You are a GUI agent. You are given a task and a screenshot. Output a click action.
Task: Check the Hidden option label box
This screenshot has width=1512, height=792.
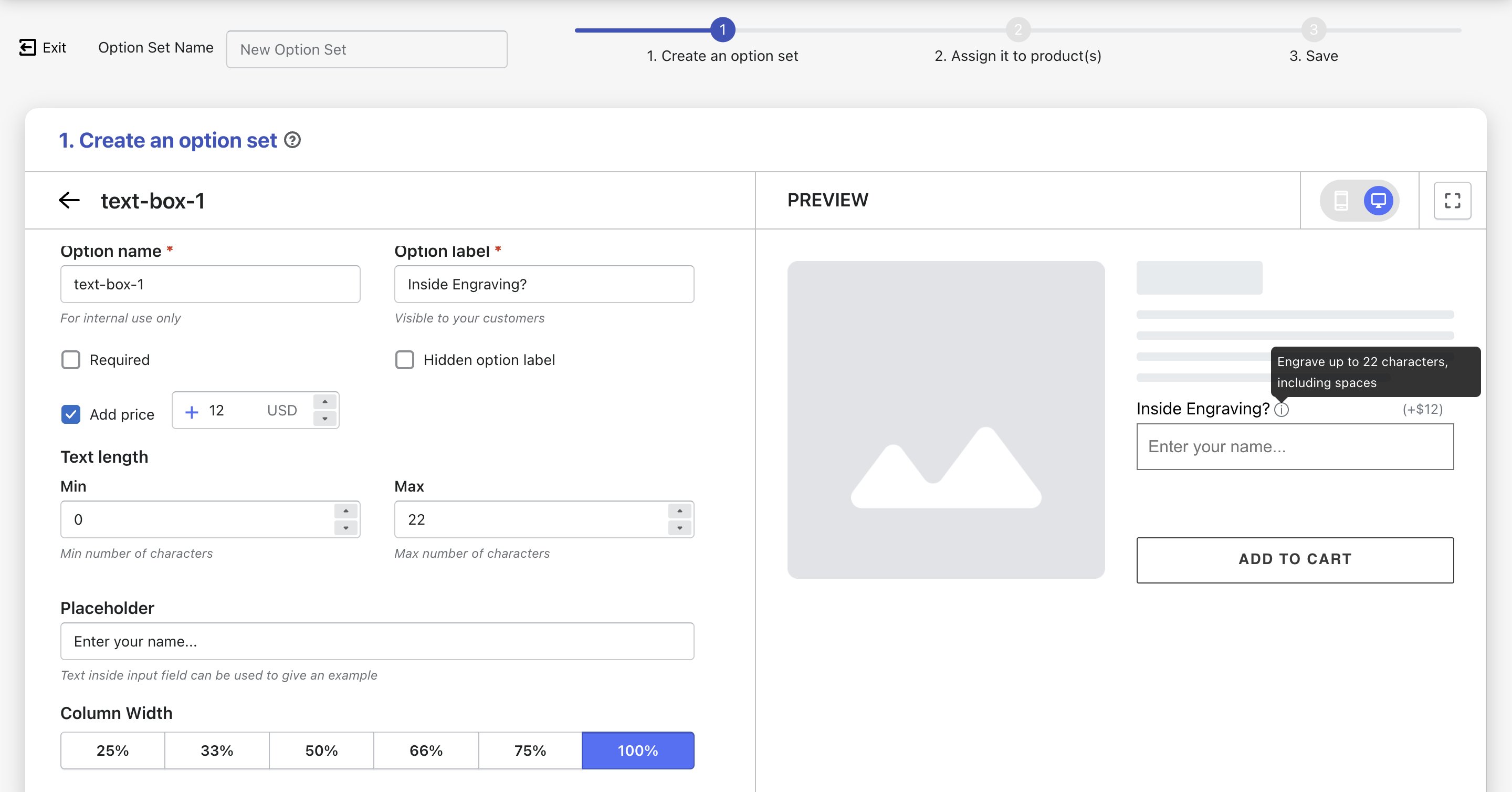[x=404, y=360]
